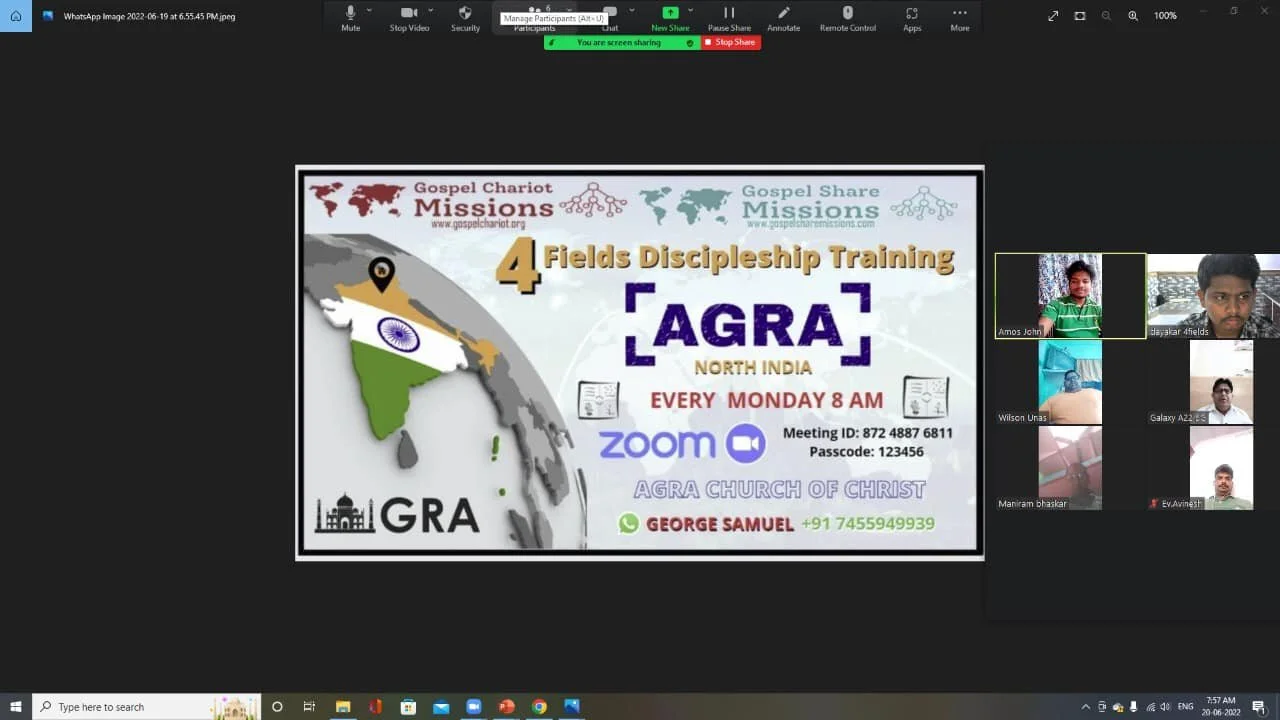Open Google Chrome from taskbar
The width and height of the screenshot is (1280, 720).
point(539,706)
